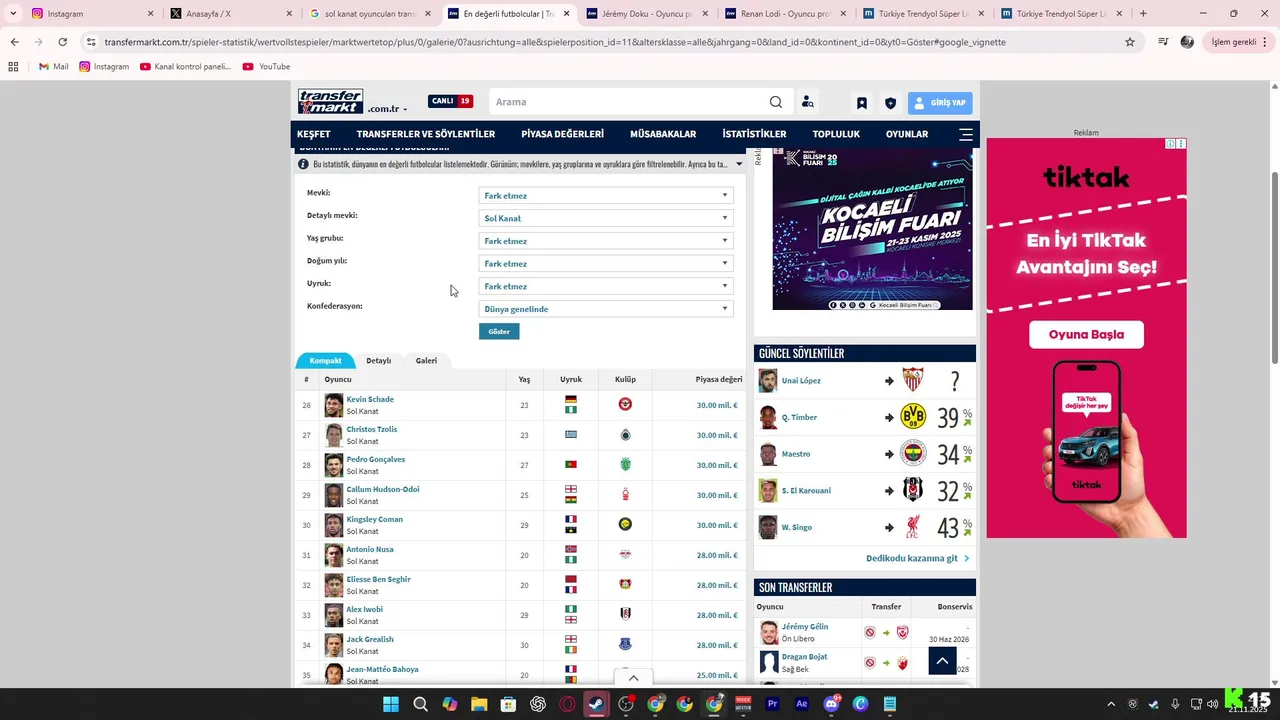Open Kevin Schade player link
This screenshot has width=1280, height=720.
pyautogui.click(x=370, y=399)
